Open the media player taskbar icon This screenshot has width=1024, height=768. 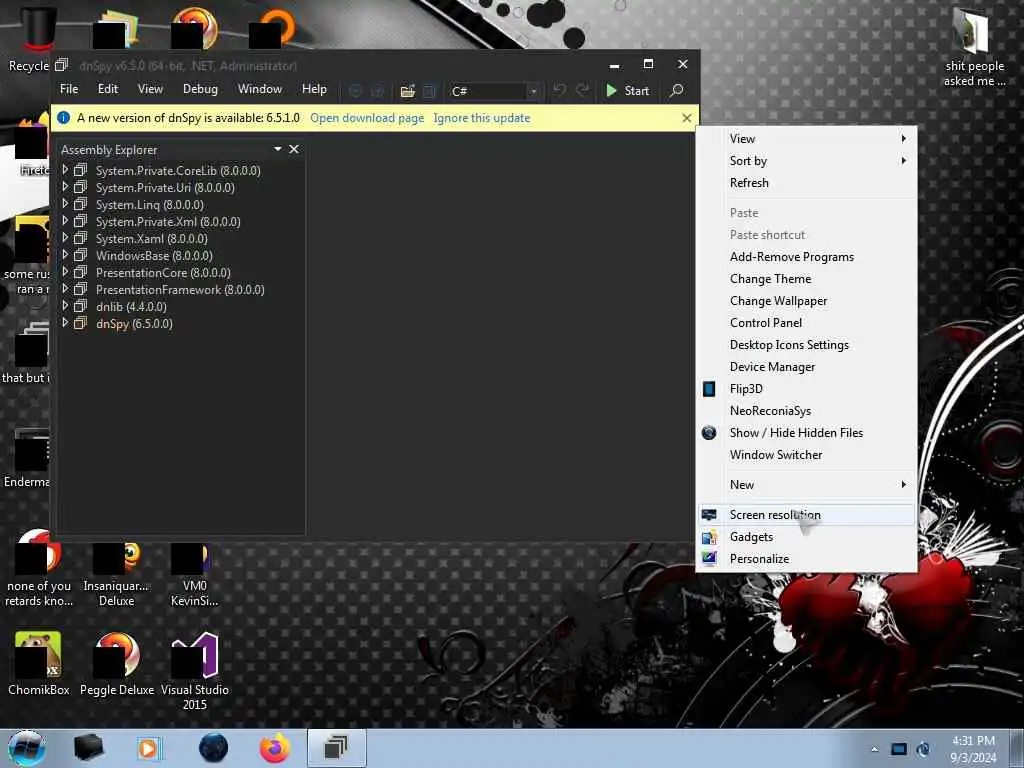148,748
